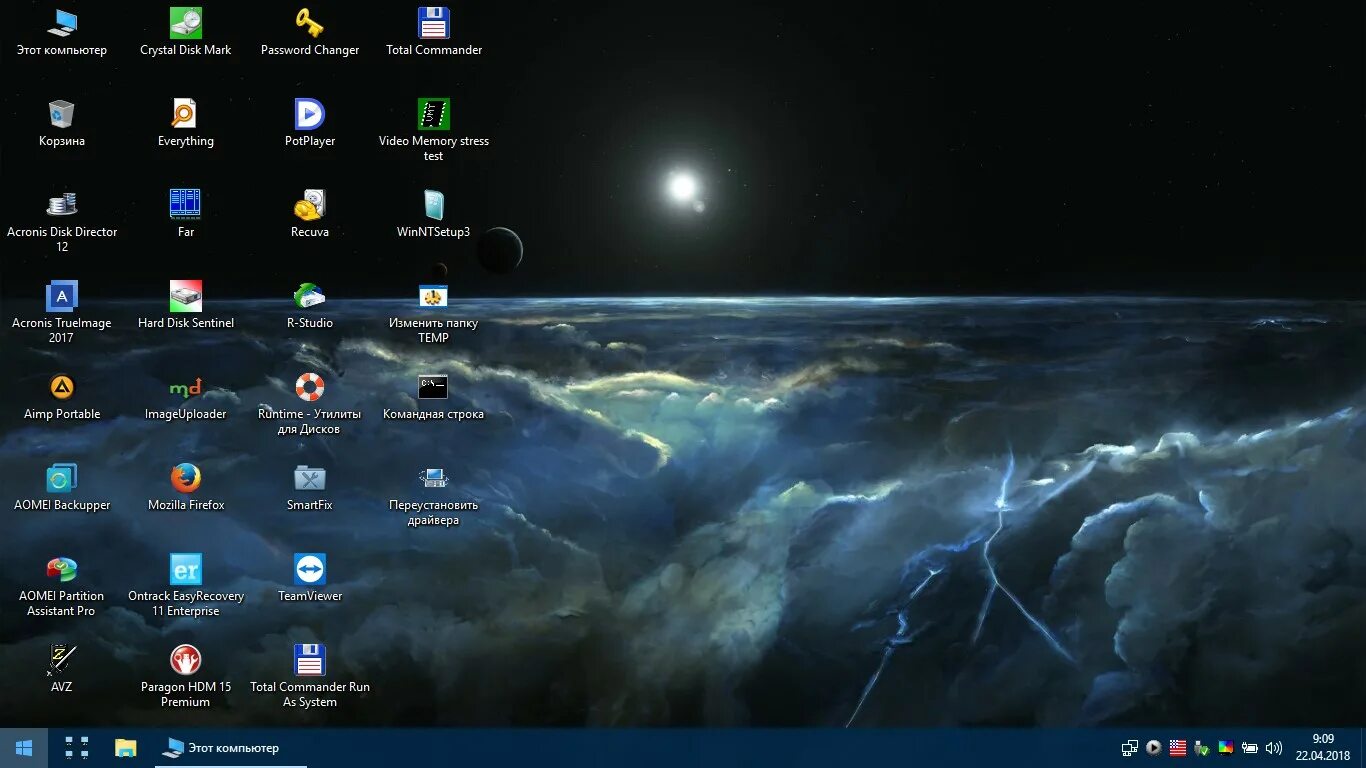Click safely remove USB tray icon
The width and height of the screenshot is (1366, 768).
(x=1202, y=748)
